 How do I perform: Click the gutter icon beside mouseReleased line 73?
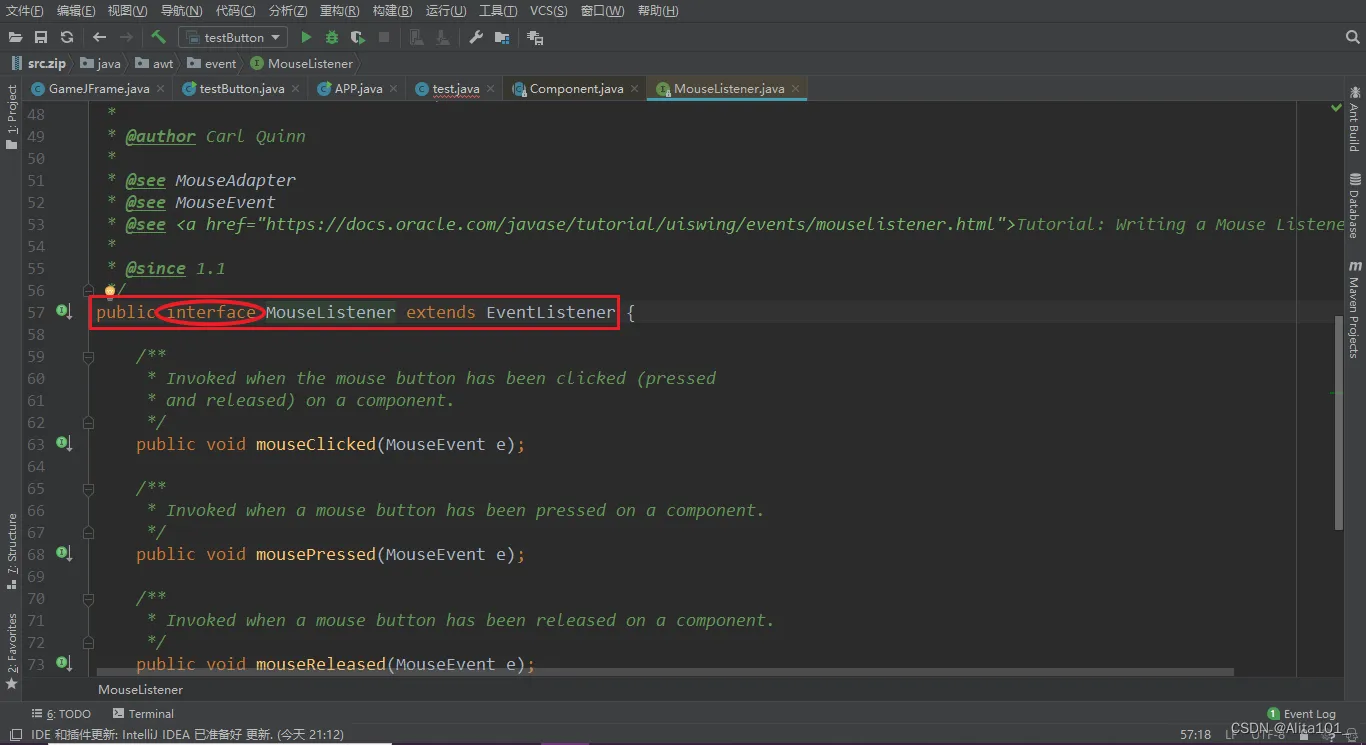[64, 663]
